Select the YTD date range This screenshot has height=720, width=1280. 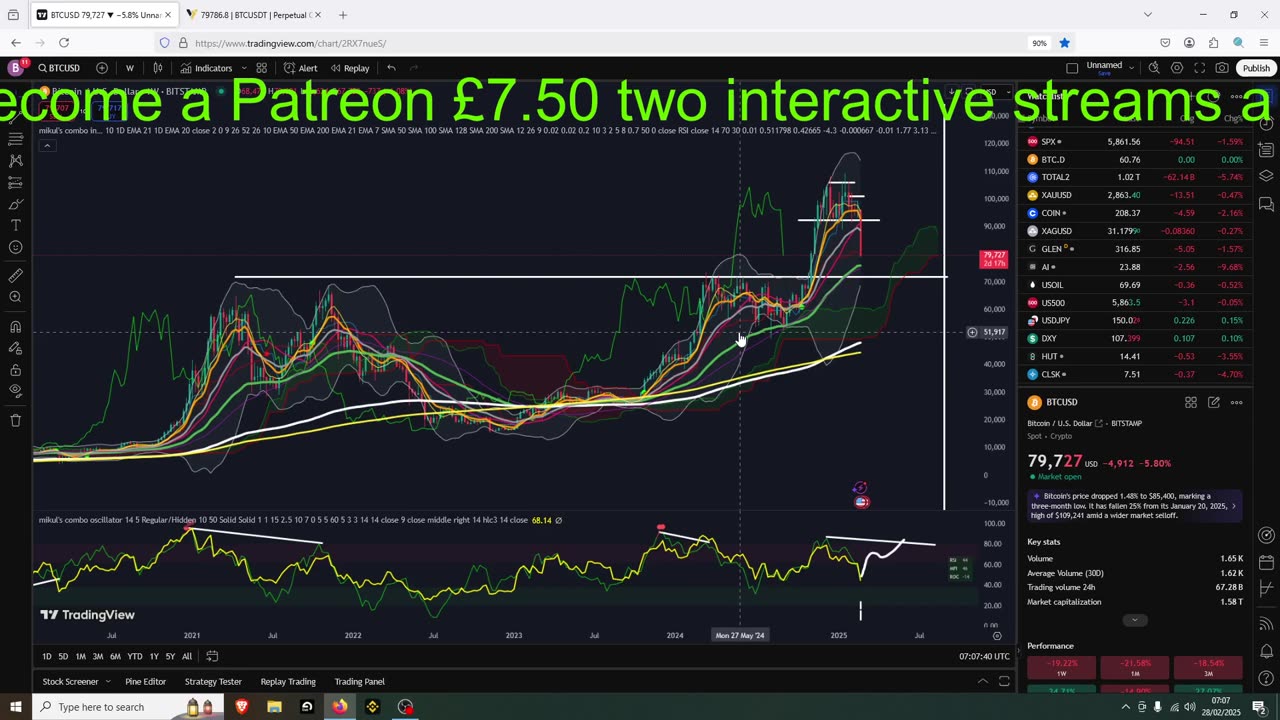(x=134, y=656)
